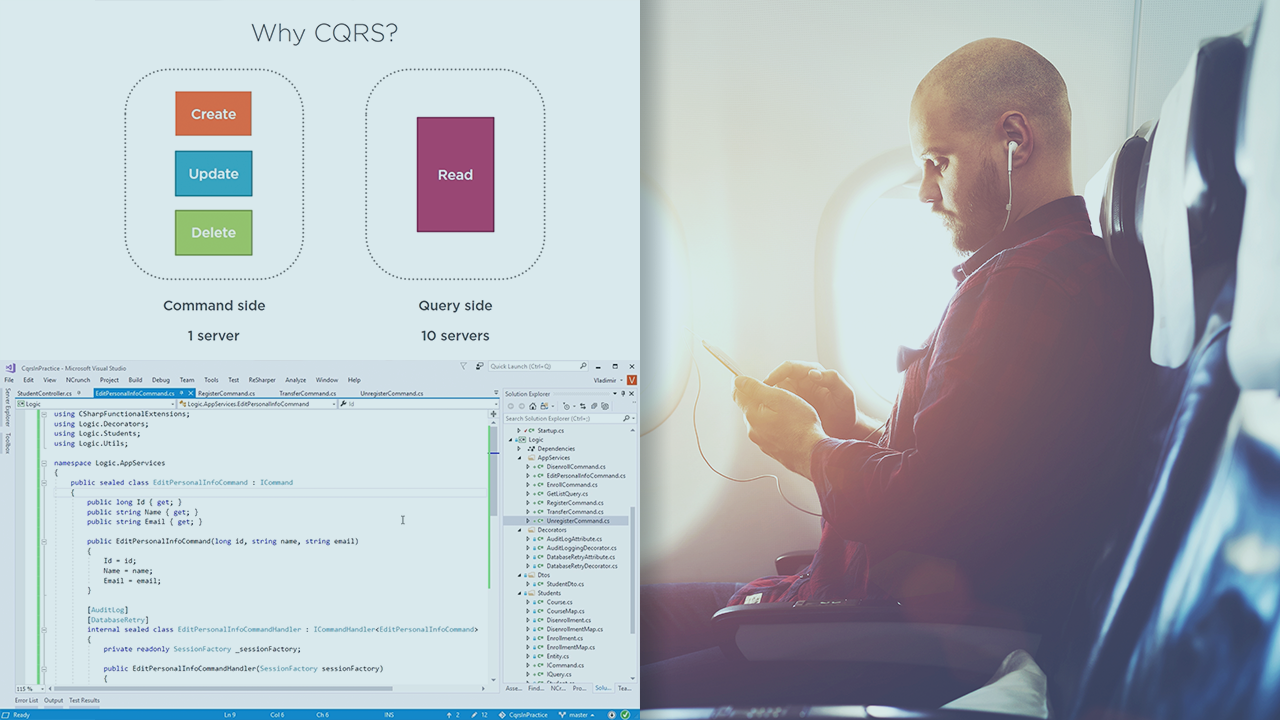The image size is (1280, 720).
Task: Open the Analyze menu
Action: [295, 380]
